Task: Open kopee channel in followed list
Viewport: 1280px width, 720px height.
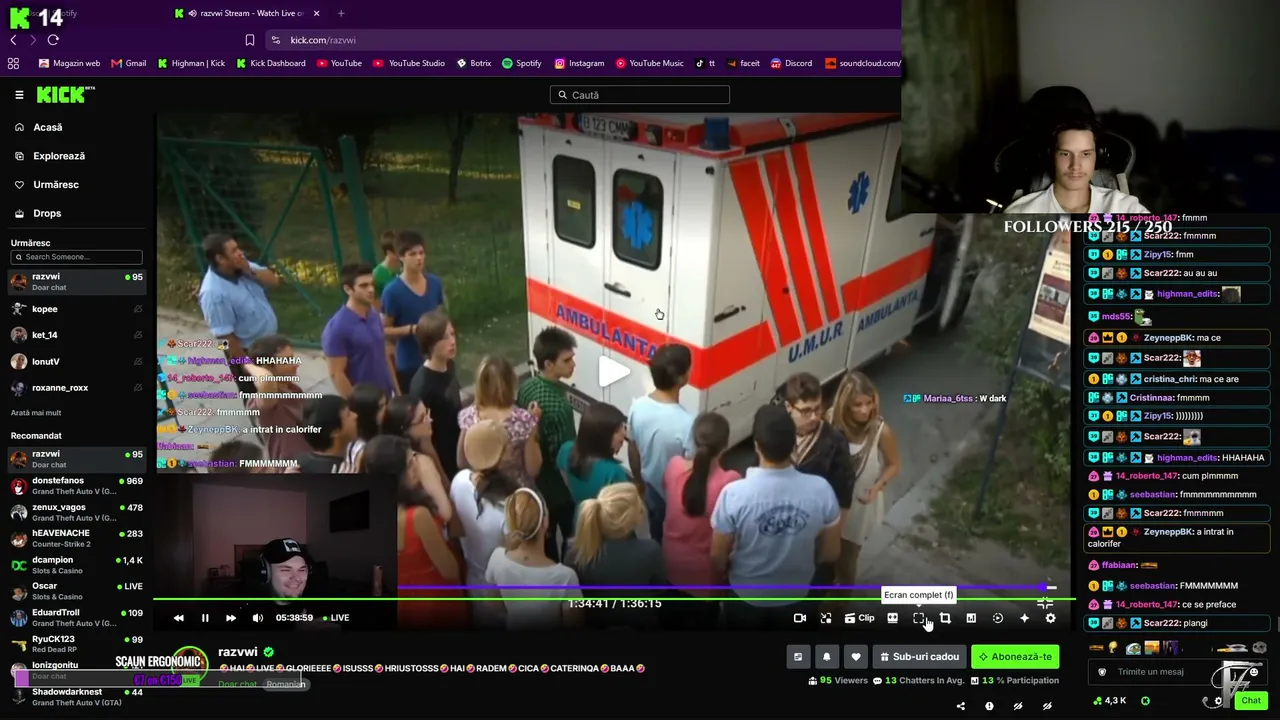Action: [77, 309]
